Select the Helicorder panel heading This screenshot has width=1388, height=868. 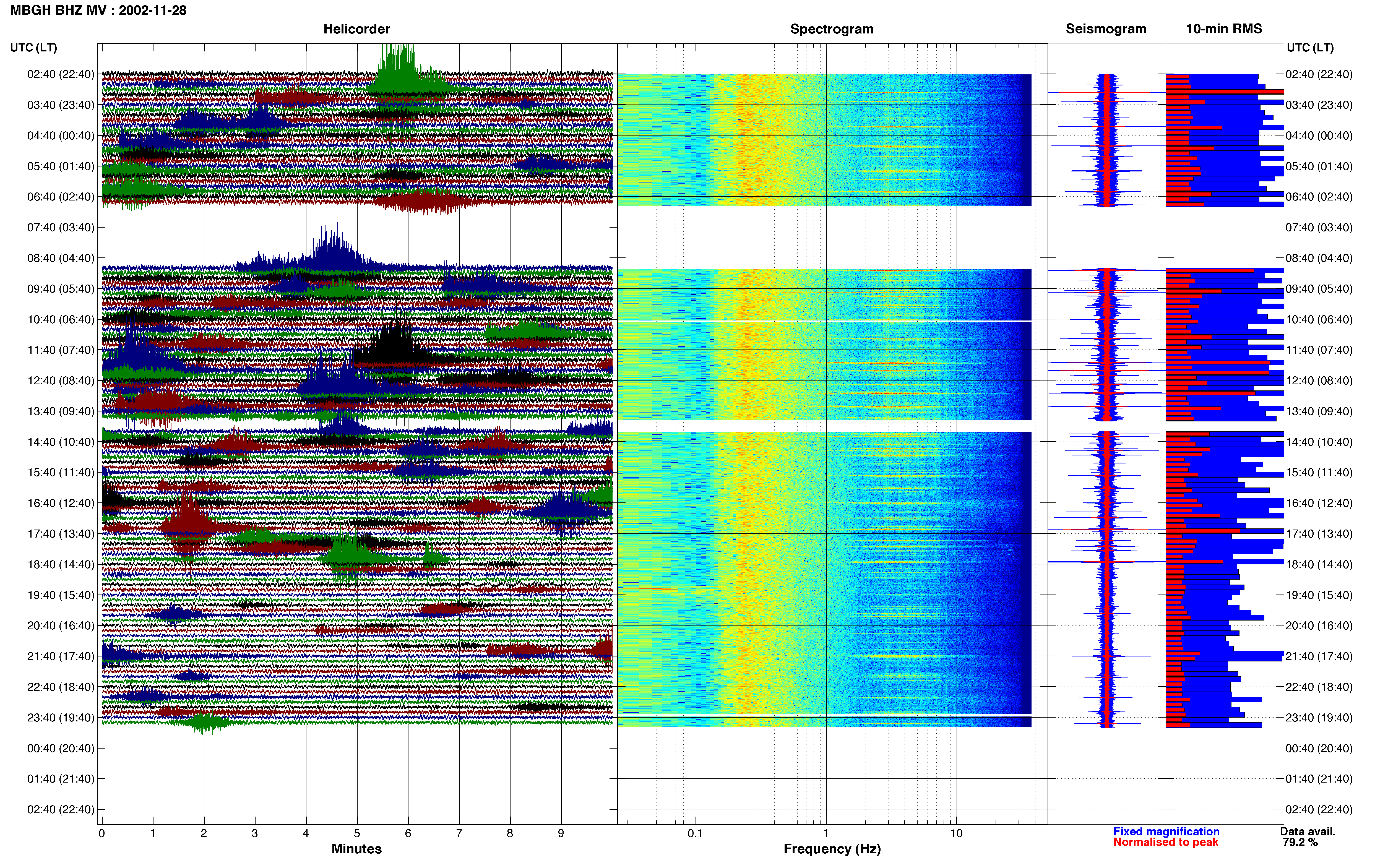356,29
